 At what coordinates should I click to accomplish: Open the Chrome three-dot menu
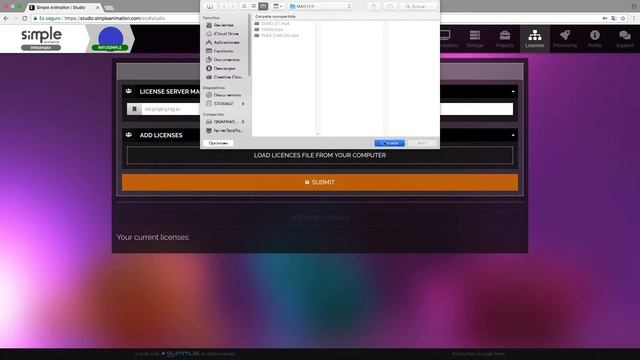click(634, 18)
